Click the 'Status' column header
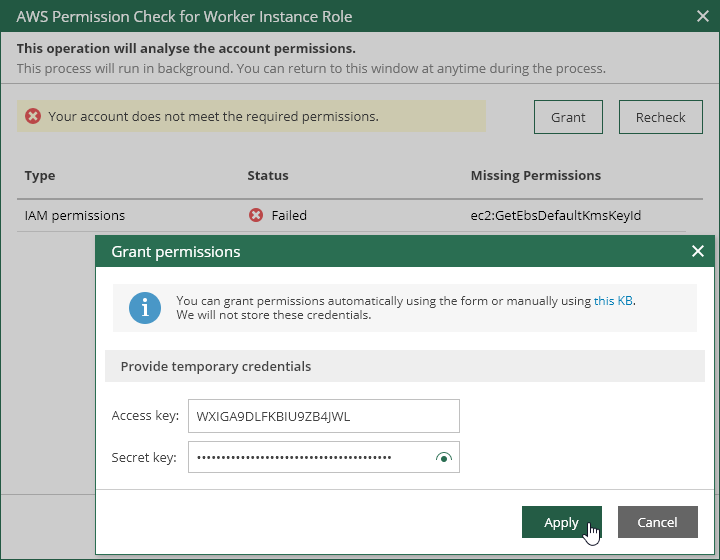Image resolution: width=720 pixels, height=560 pixels. pyautogui.click(x=268, y=175)
